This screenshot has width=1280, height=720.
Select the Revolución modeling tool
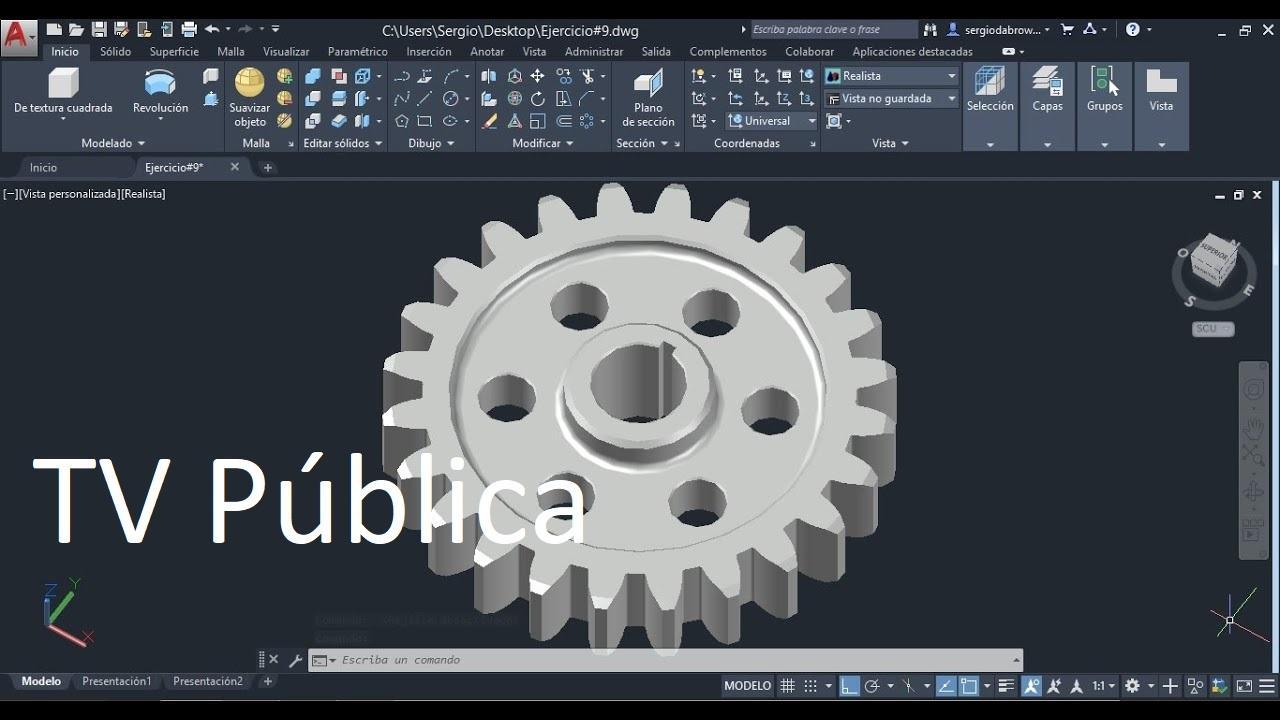160,91
